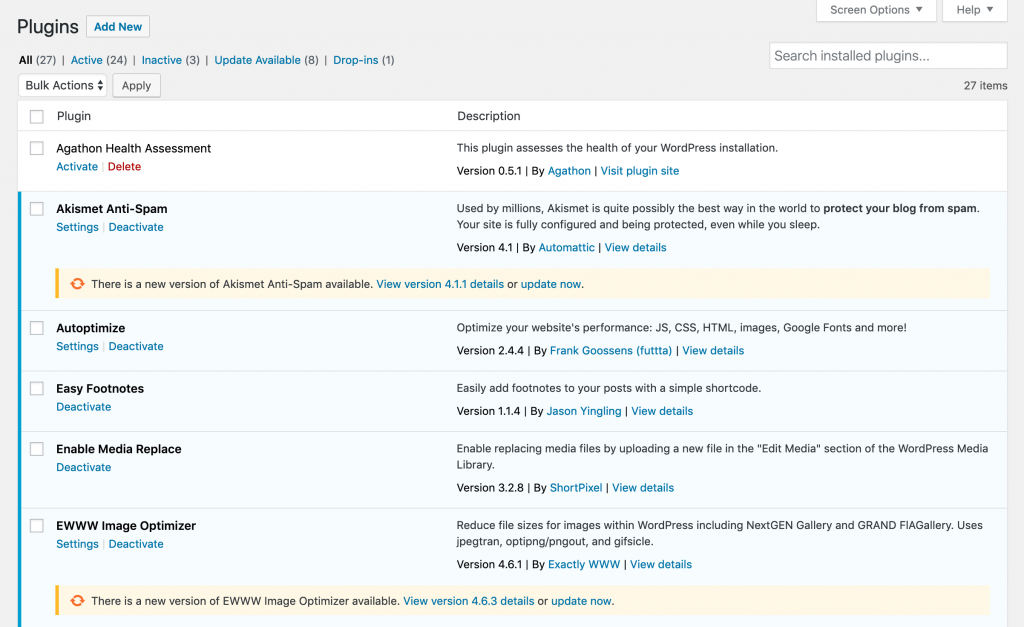Click the Plugin column header

click(74, 116)
